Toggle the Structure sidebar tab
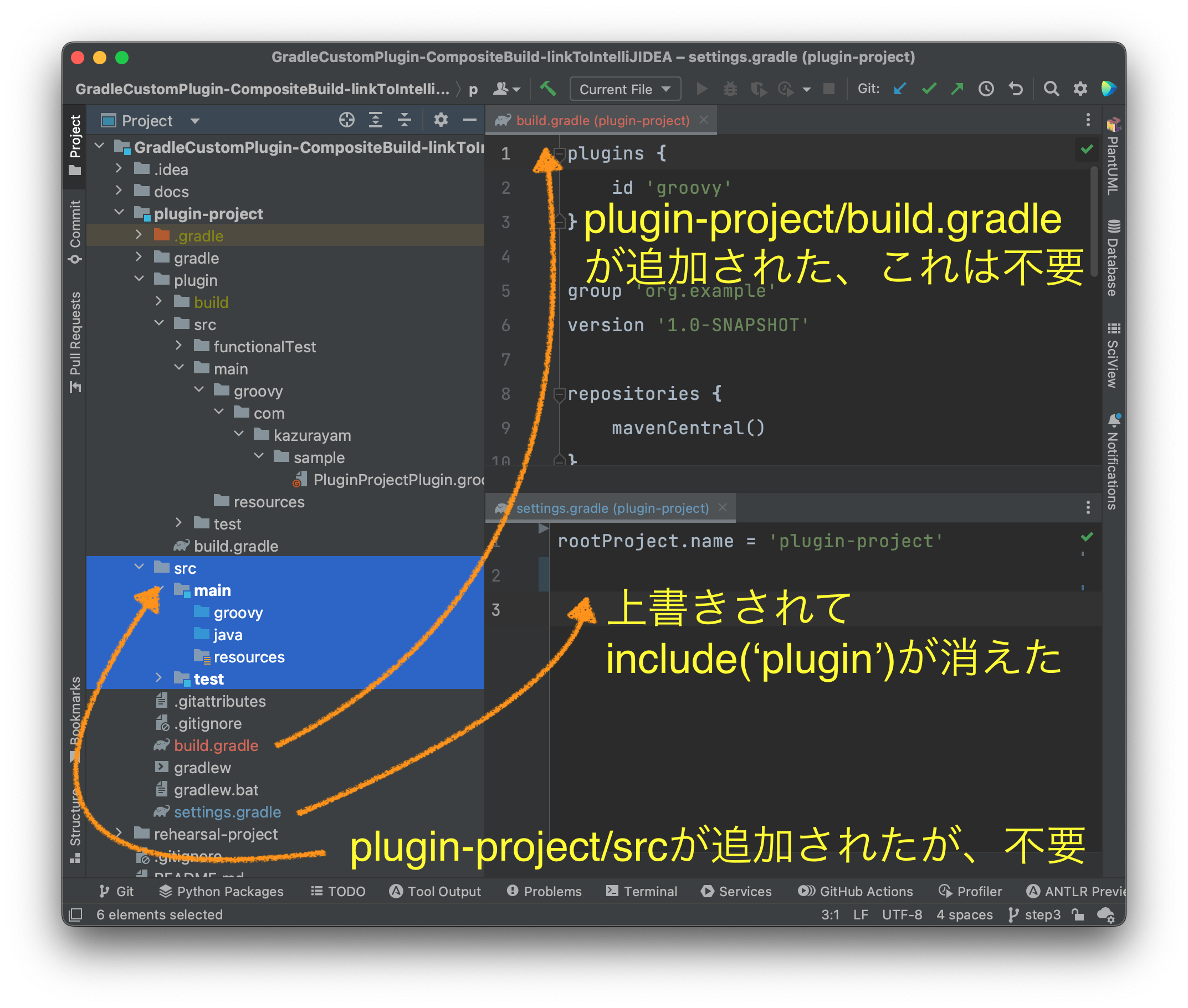This screenshot has width=1188, height=1008. tap(75, 826)
